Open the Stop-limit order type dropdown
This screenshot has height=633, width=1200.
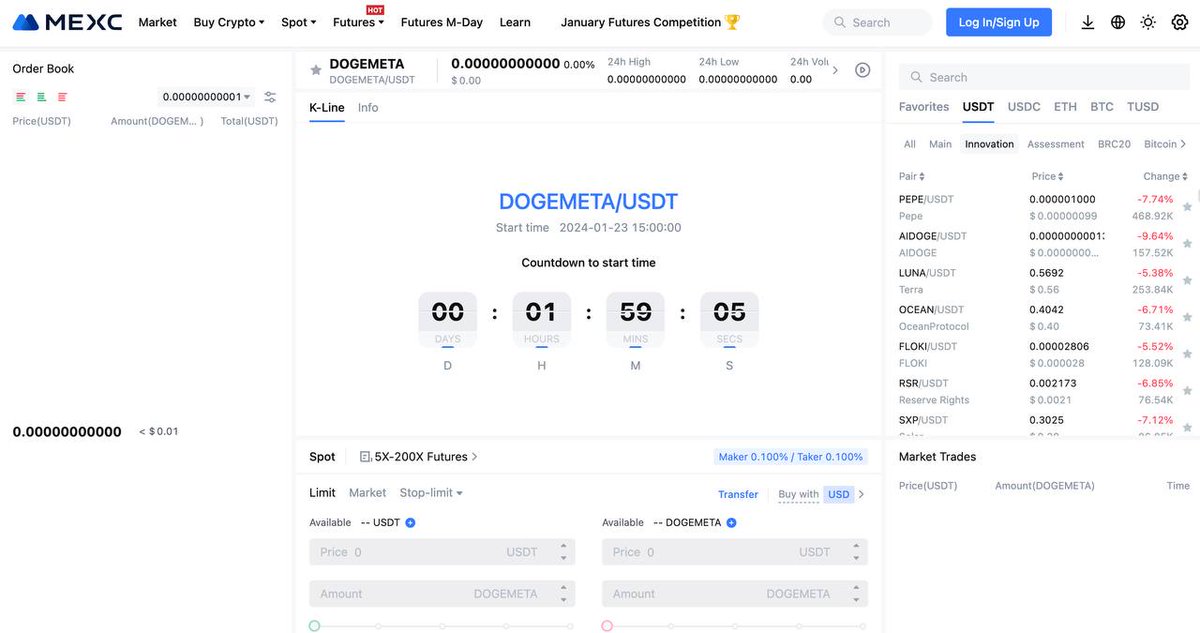tap(431, 493)
